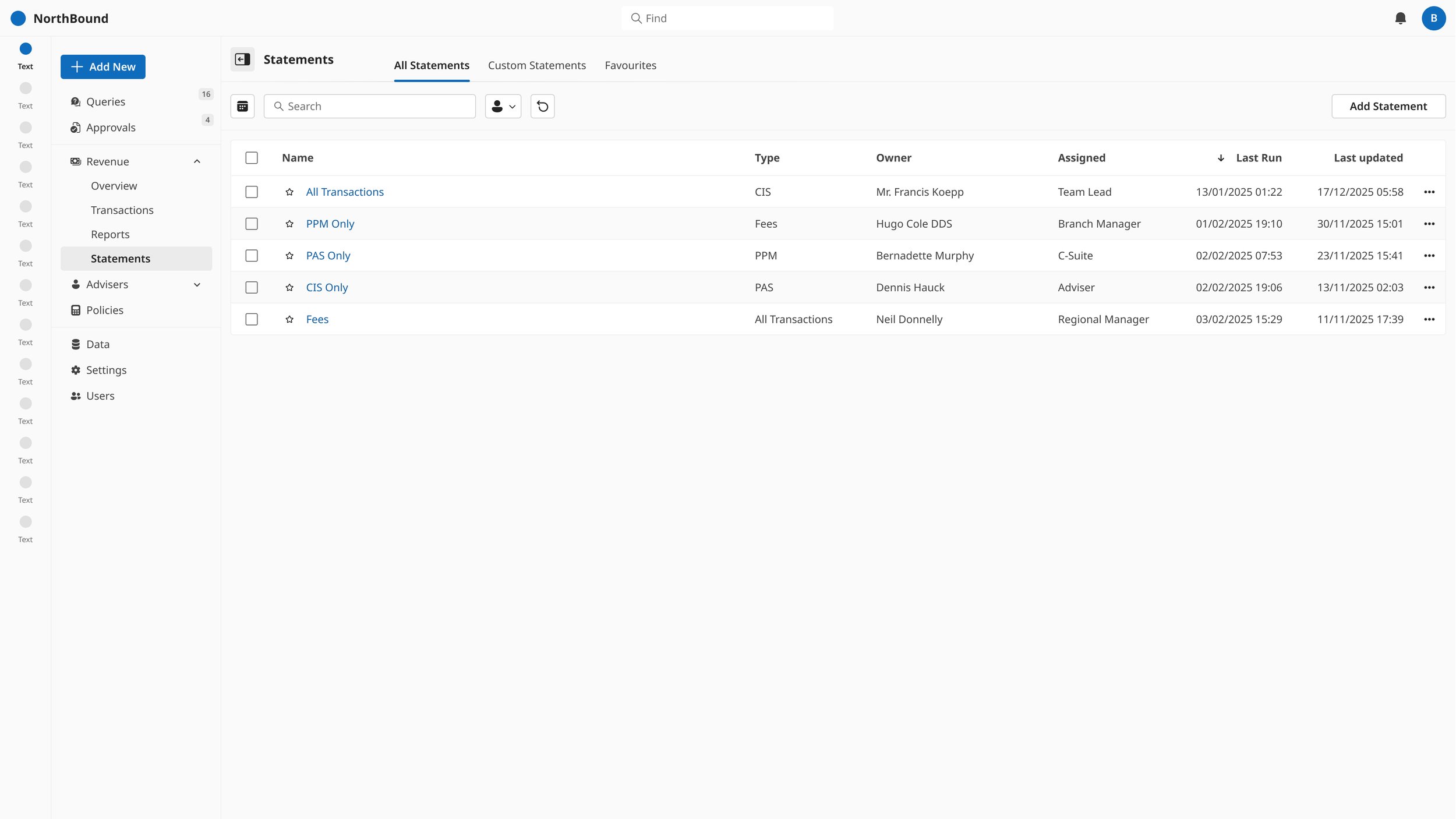Click last run value 13/01/2025 01:22

(x=1239, y=192)
